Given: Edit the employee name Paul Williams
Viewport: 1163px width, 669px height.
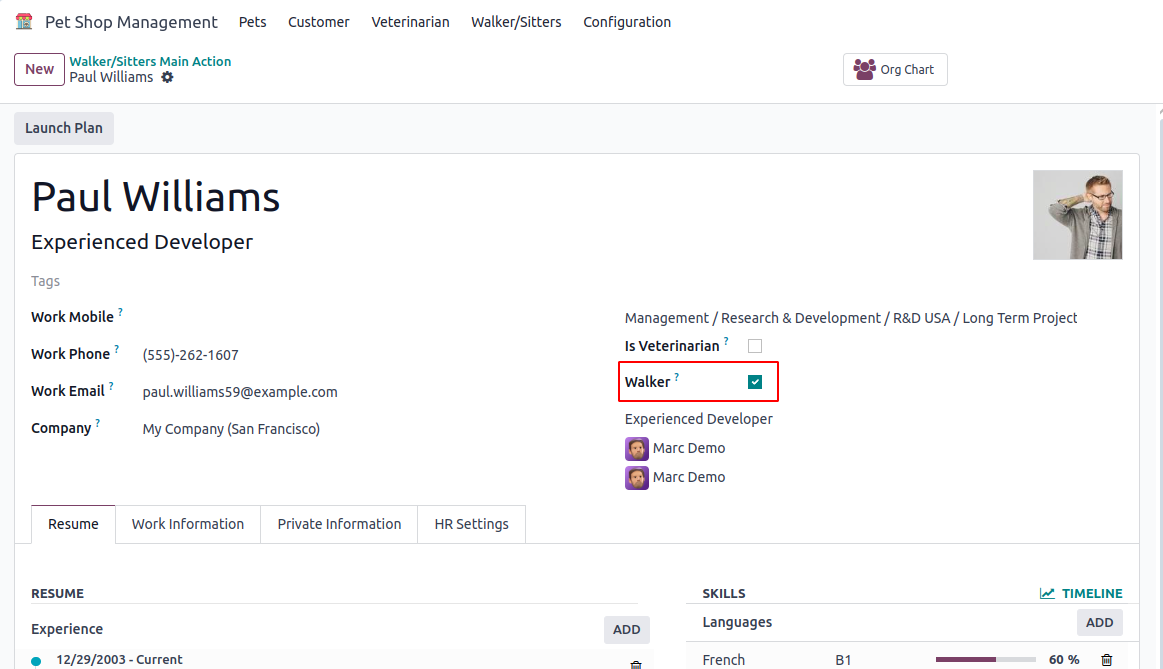Looking at the screenshot, I should tap(156, 197).
